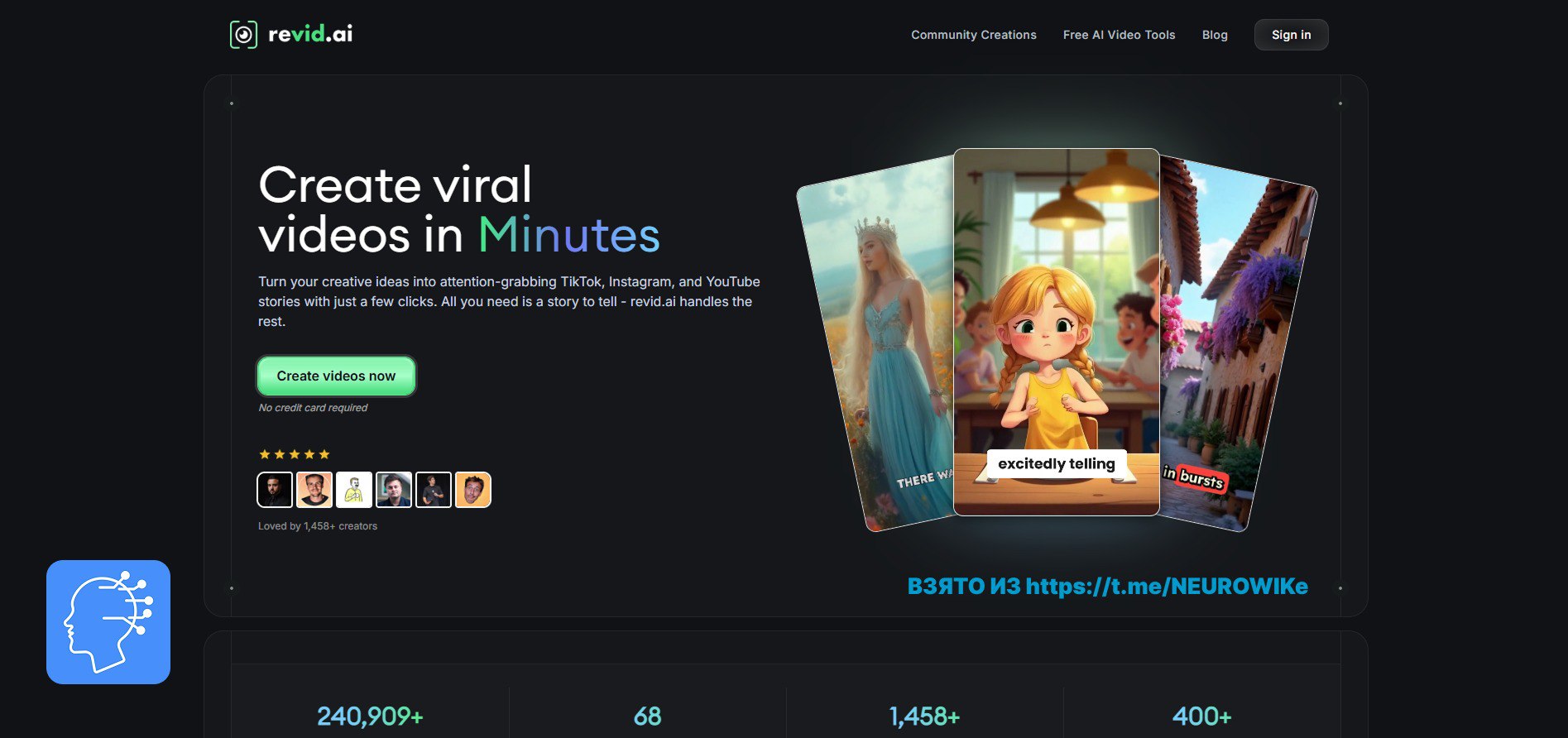
Task: Click the second creator avatar with peach background
Action: click(x=314, y=490)
